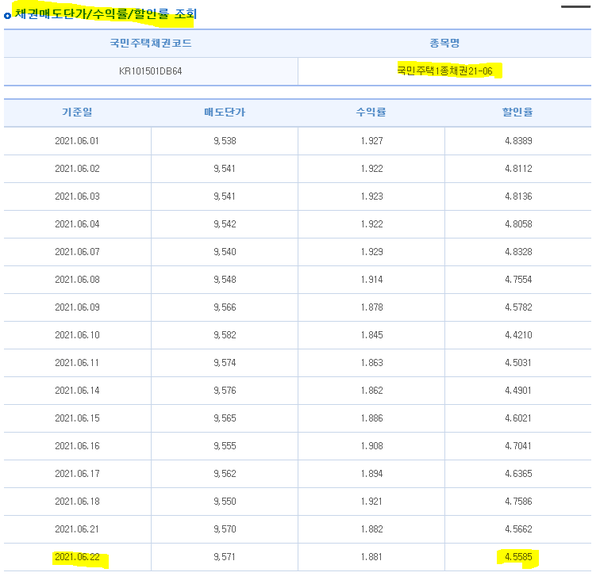
Task: Select discount rate 4.8112
Action: point(518,169)
